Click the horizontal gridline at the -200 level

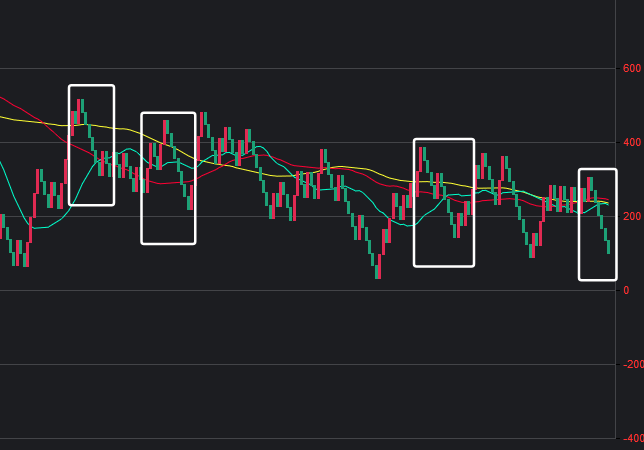point(300,364)
